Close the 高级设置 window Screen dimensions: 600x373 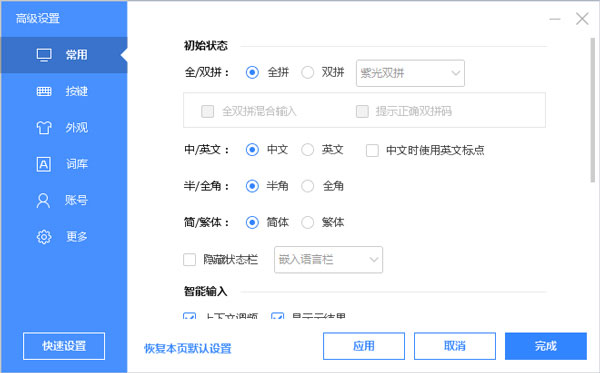582,18
